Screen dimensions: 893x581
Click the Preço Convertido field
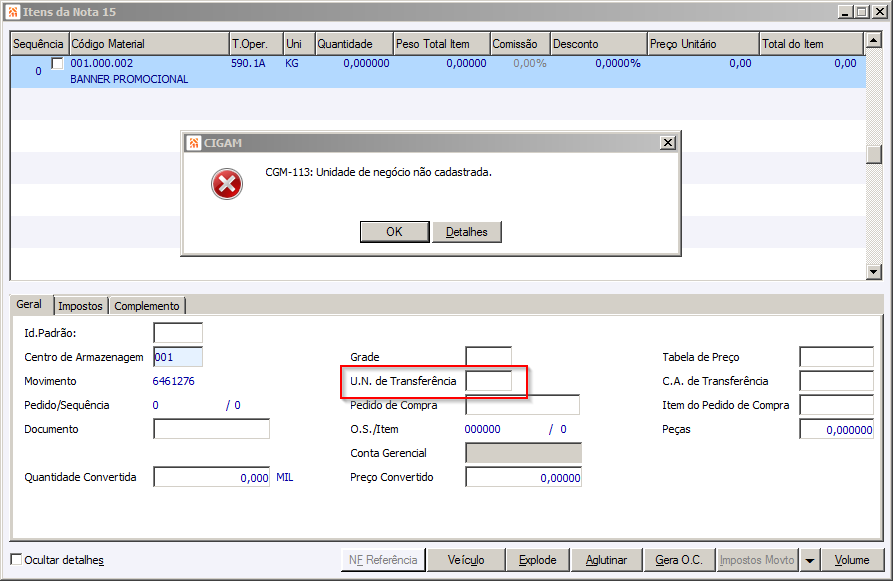[523, 477]
